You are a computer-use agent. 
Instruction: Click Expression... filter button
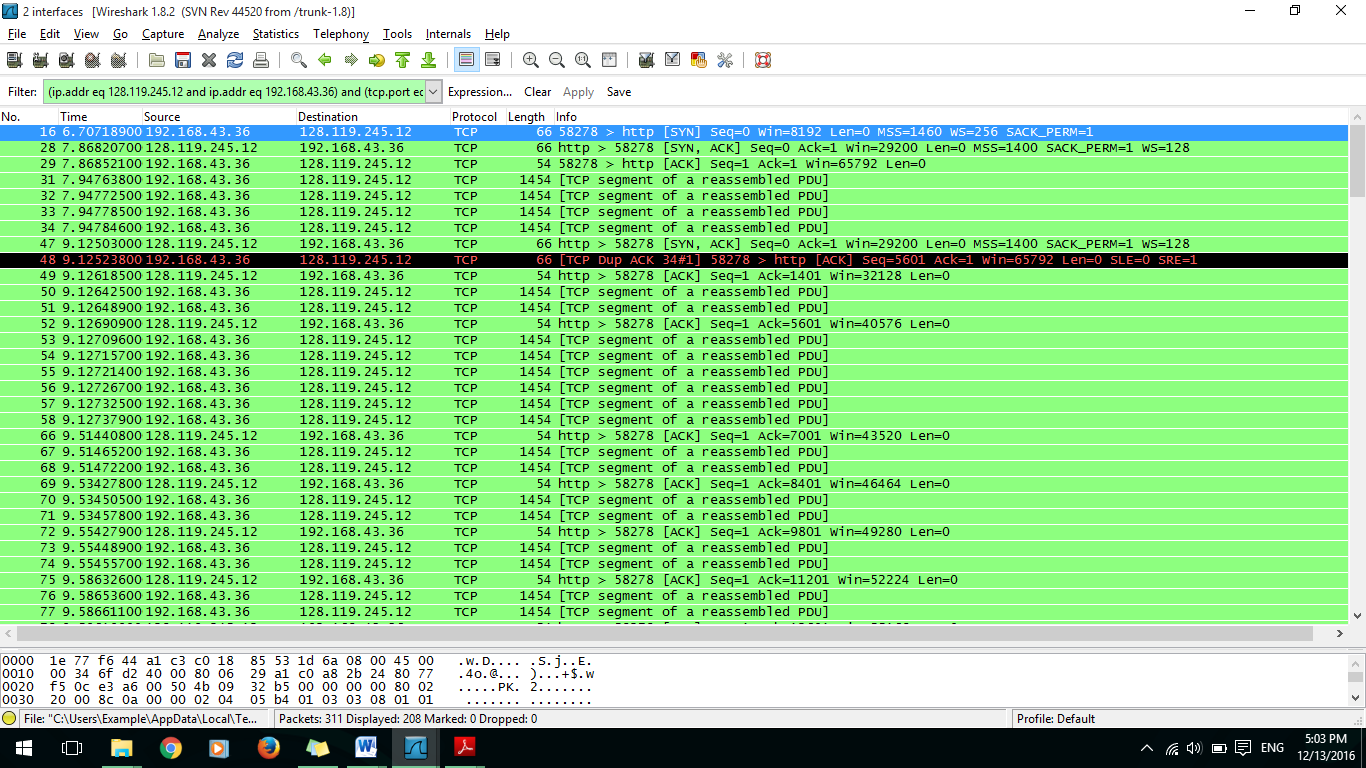(x=480, y=92)
